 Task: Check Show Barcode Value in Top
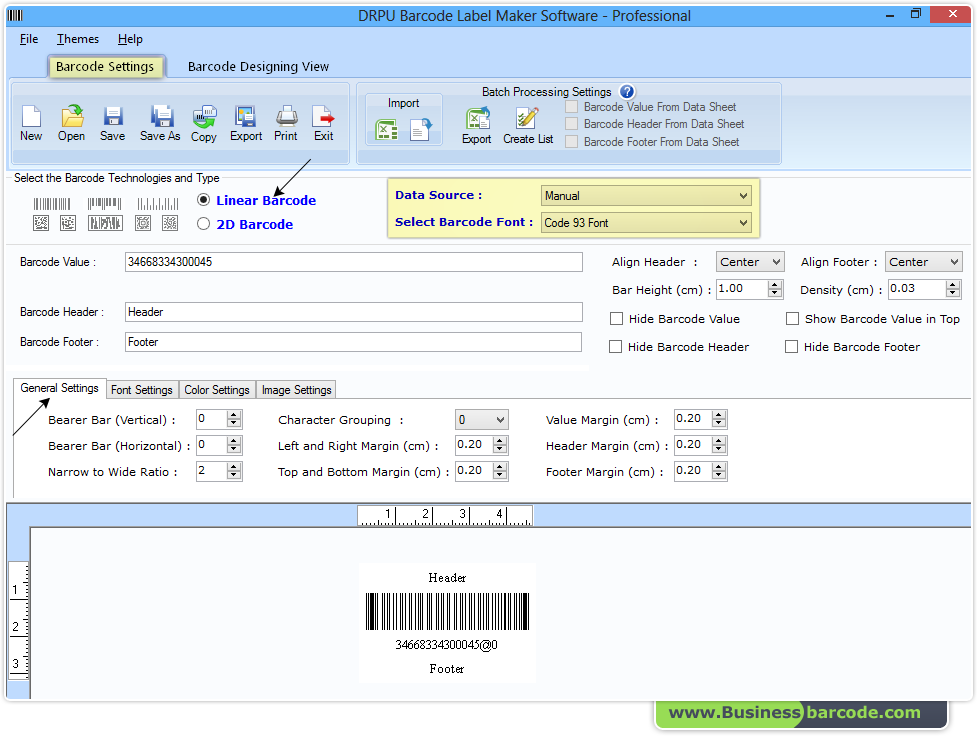(792, 319)
